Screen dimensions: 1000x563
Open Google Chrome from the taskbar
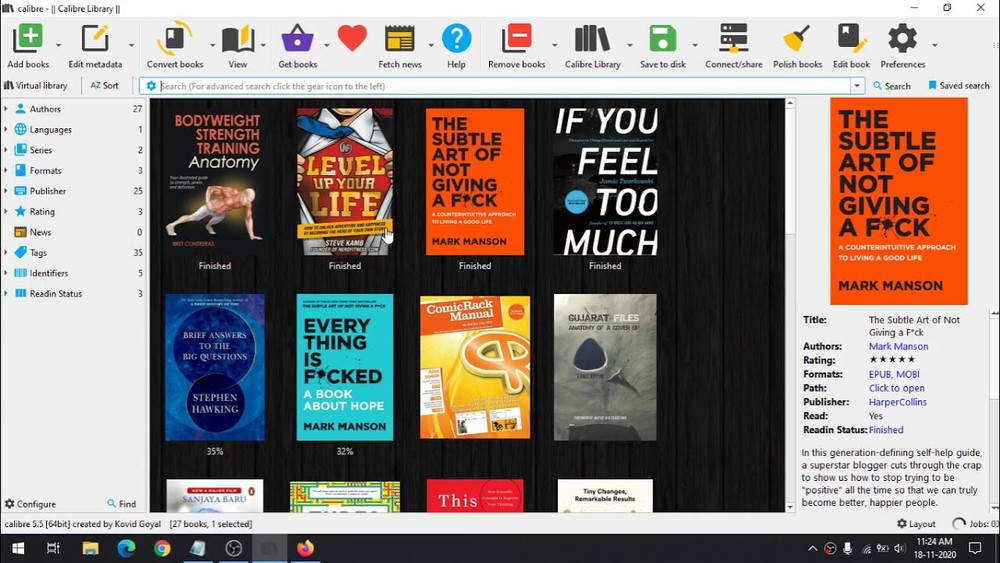click(162, 548)
